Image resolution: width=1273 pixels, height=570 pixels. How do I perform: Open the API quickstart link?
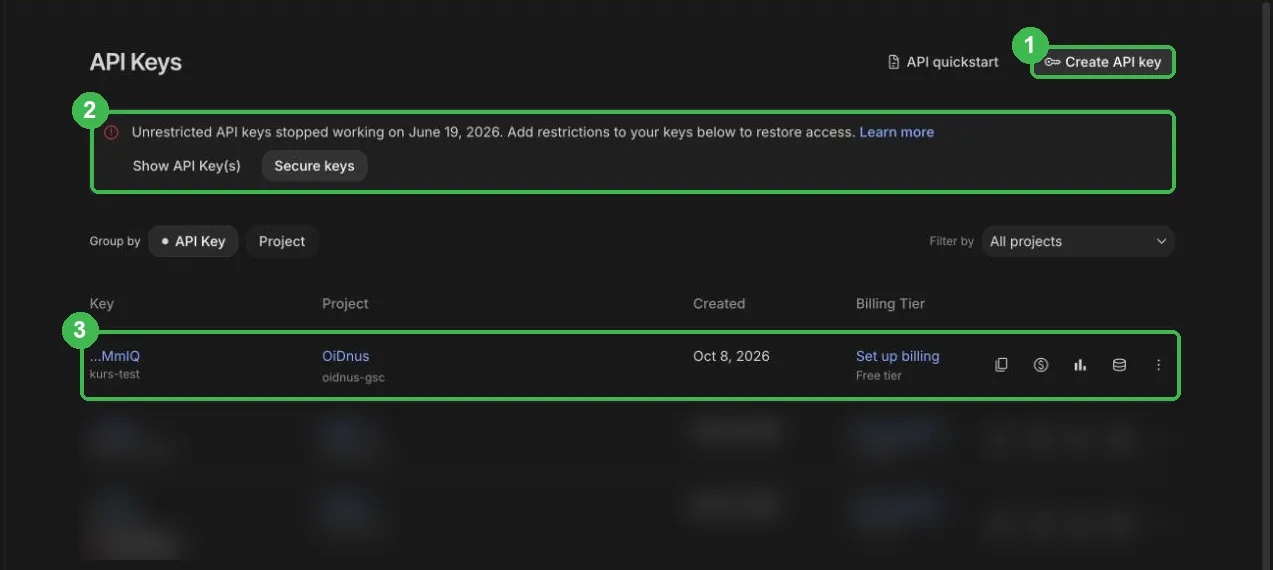coord(943,62)
